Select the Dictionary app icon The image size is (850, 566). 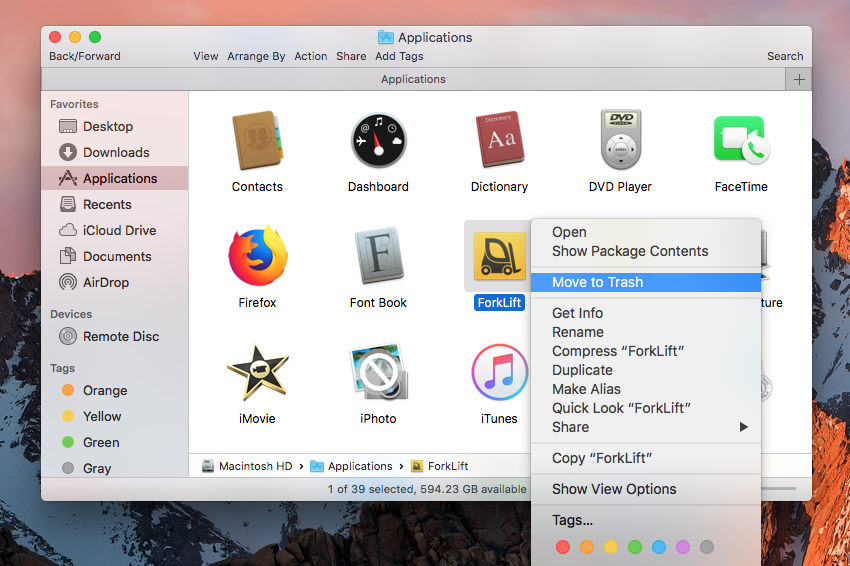(499, 140)
